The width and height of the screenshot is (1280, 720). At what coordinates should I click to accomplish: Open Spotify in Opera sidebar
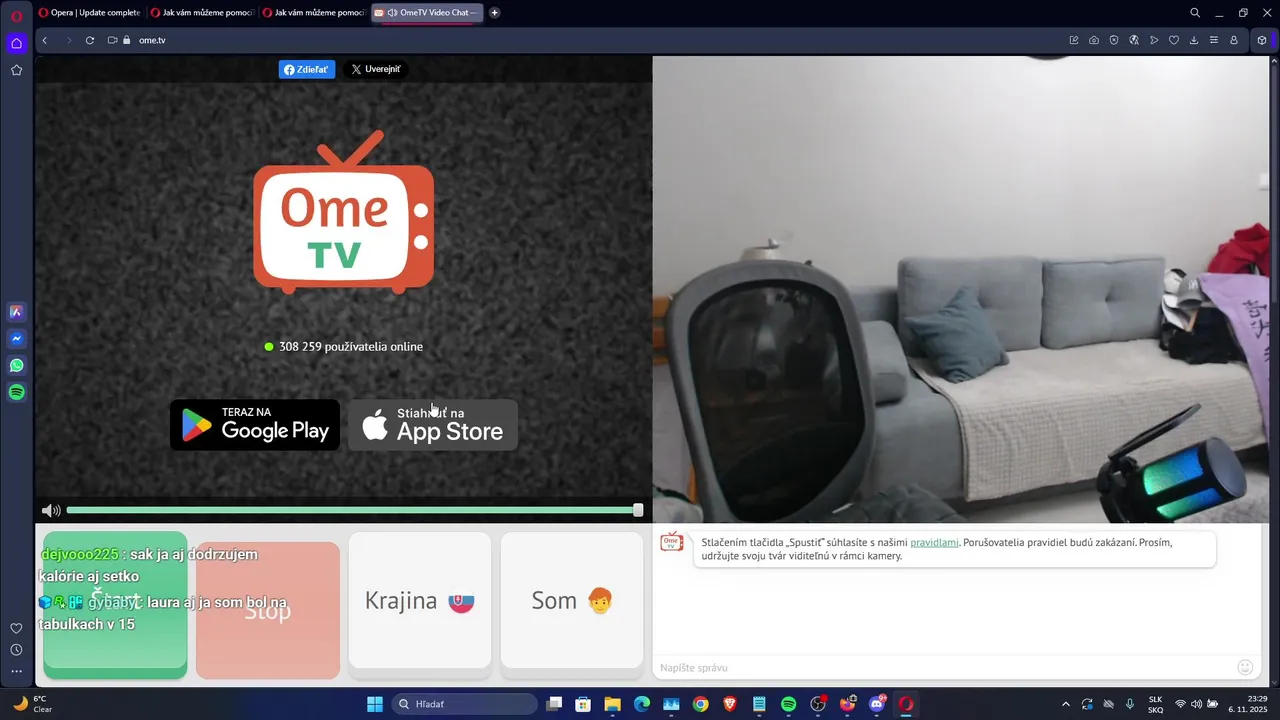click(x=16, y=393)
